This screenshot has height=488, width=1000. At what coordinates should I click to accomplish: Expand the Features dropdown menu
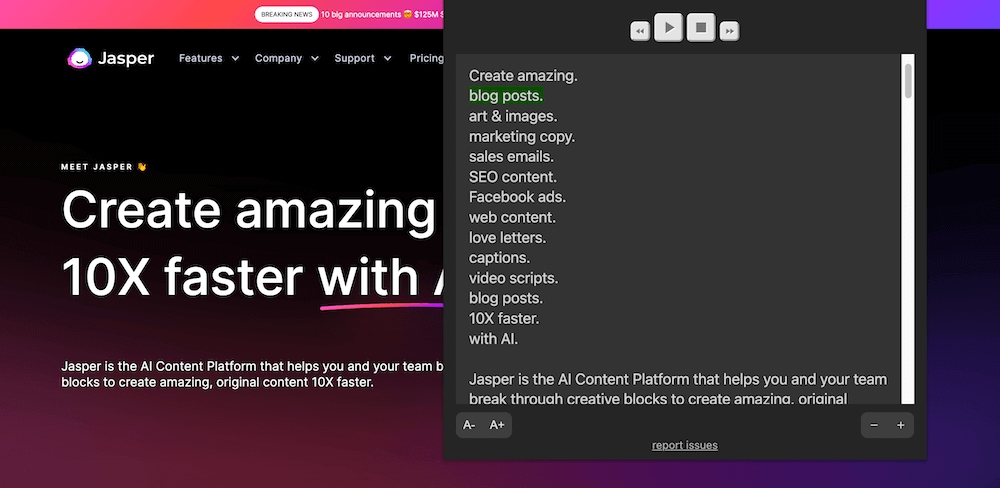209,58
